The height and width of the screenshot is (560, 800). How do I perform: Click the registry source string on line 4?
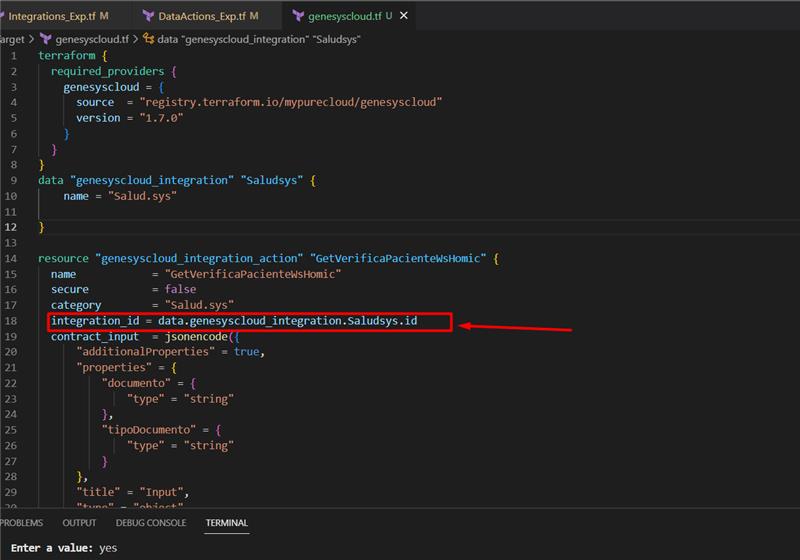tap(291, 103)
